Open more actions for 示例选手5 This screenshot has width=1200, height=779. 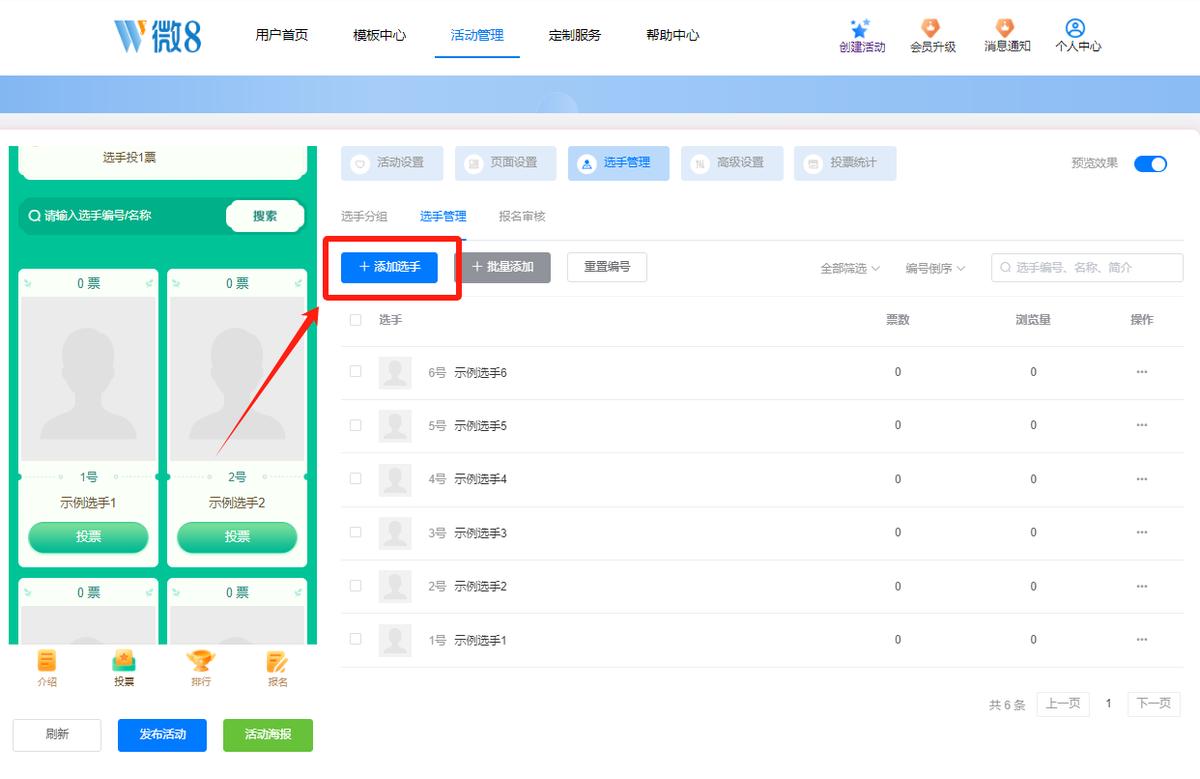pyautogui.click(x=1142, y=425)
